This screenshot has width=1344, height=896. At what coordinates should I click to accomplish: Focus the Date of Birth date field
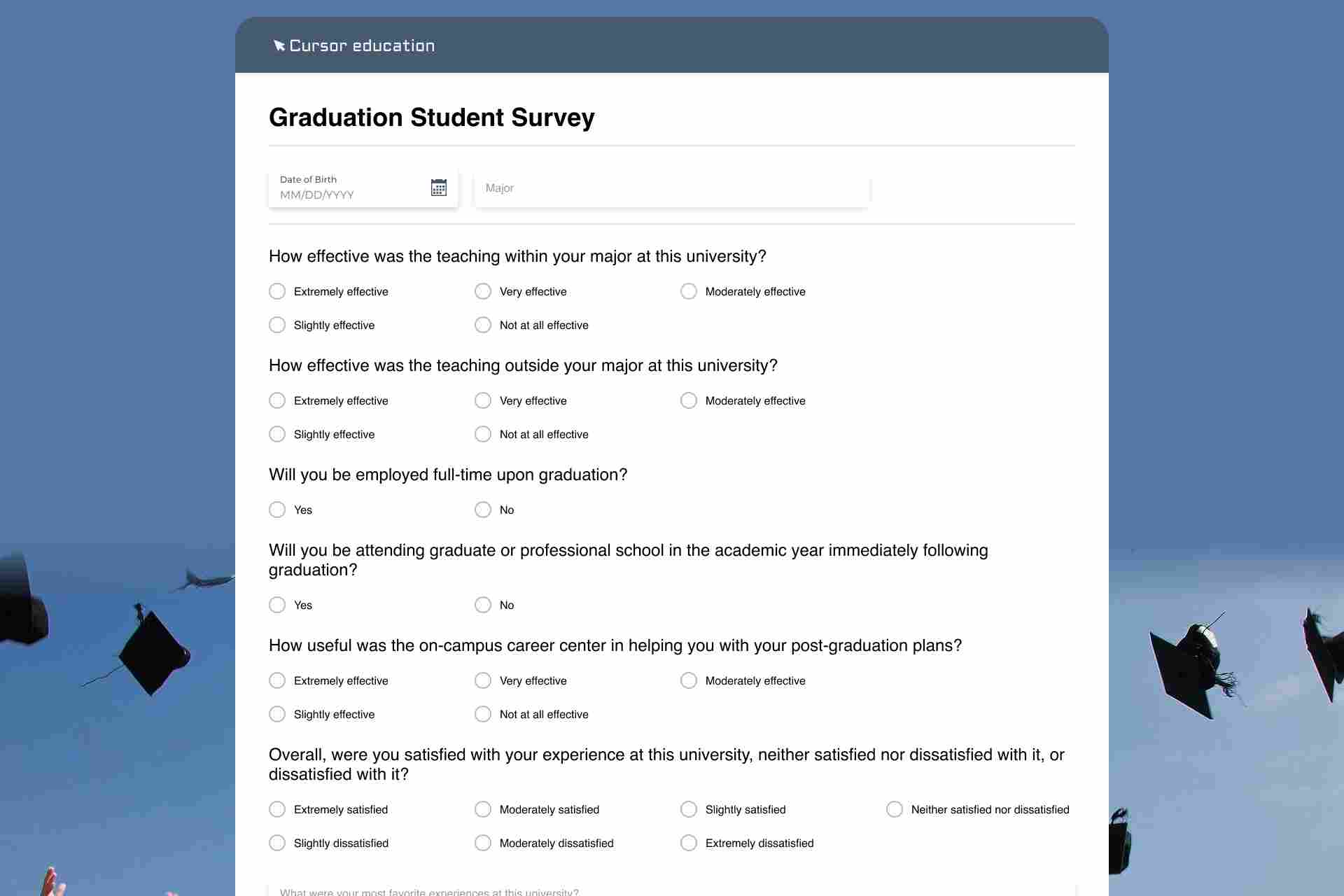[x=363, y=188]
